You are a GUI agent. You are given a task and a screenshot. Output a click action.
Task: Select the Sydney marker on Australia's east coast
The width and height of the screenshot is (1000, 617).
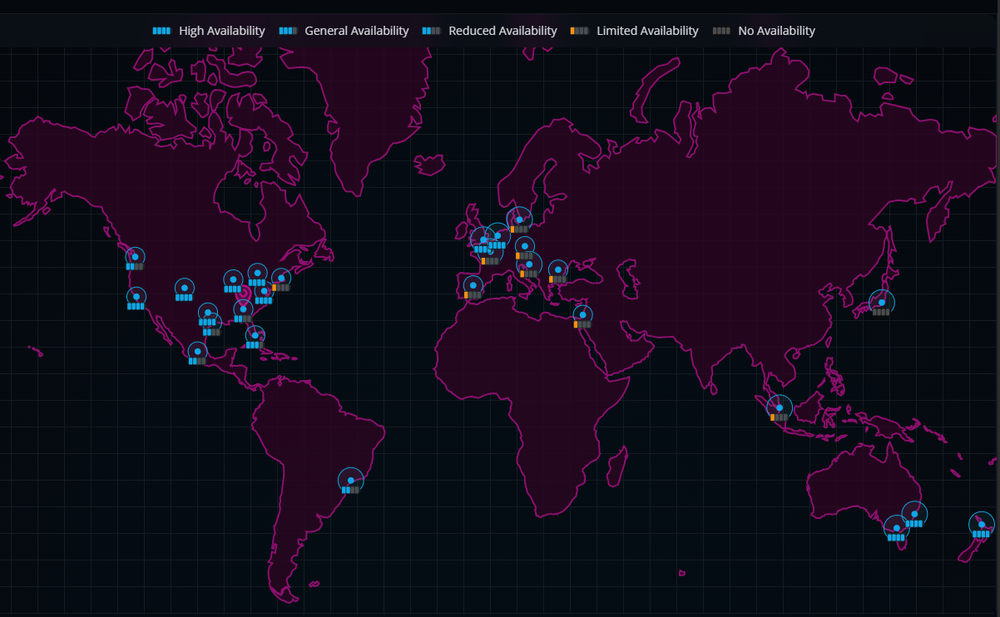click(914, 513)
